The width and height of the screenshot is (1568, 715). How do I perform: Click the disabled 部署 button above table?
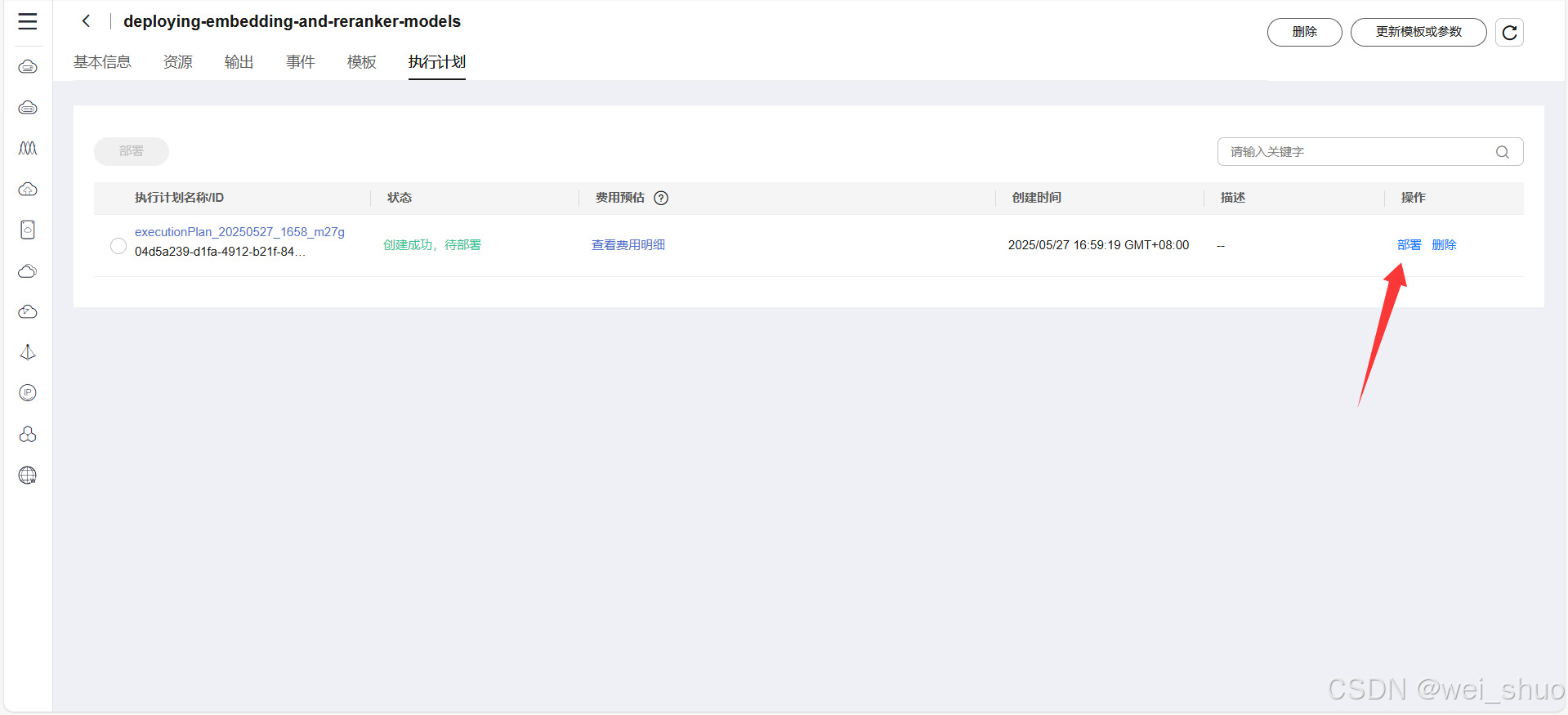pyautogui.click(x=132, y=151)
